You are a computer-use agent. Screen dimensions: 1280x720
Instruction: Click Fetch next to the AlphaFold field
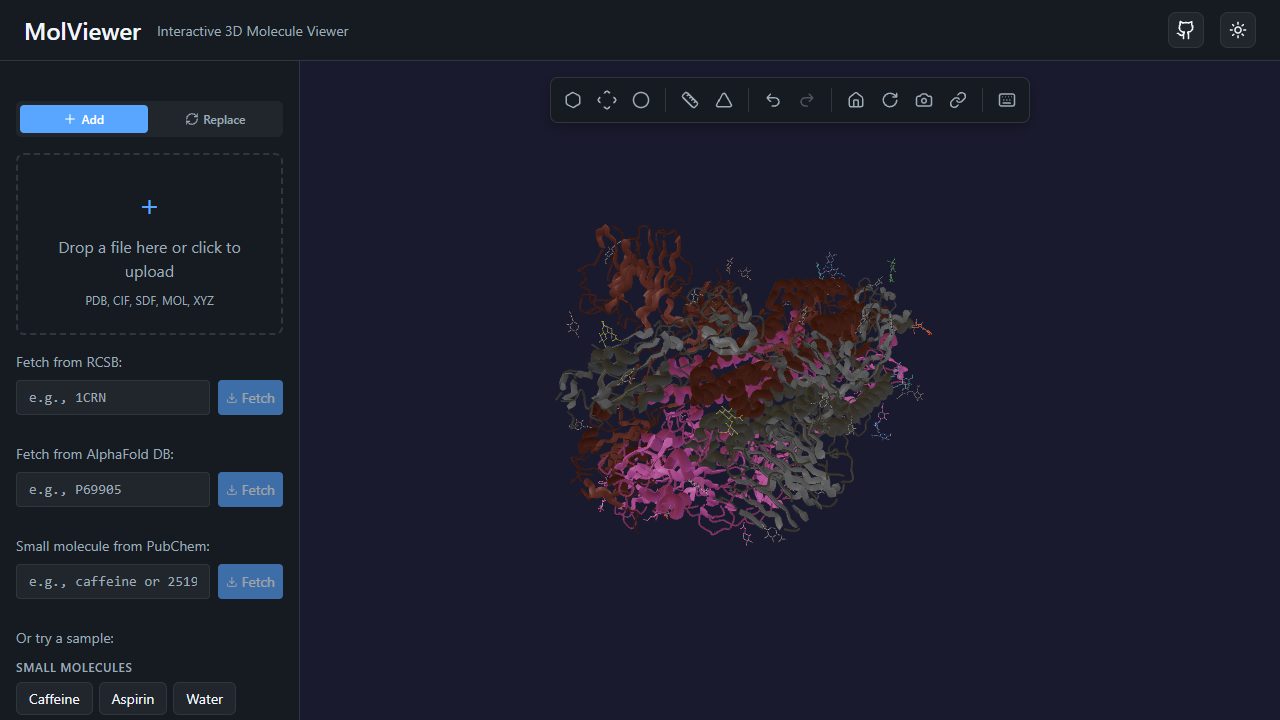[250, 489]
